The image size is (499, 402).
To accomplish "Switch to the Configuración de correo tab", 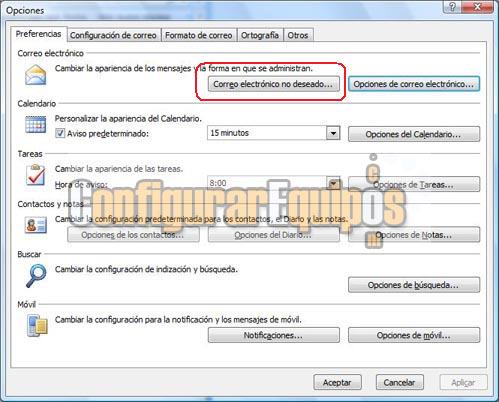I will tap(113, 35).
